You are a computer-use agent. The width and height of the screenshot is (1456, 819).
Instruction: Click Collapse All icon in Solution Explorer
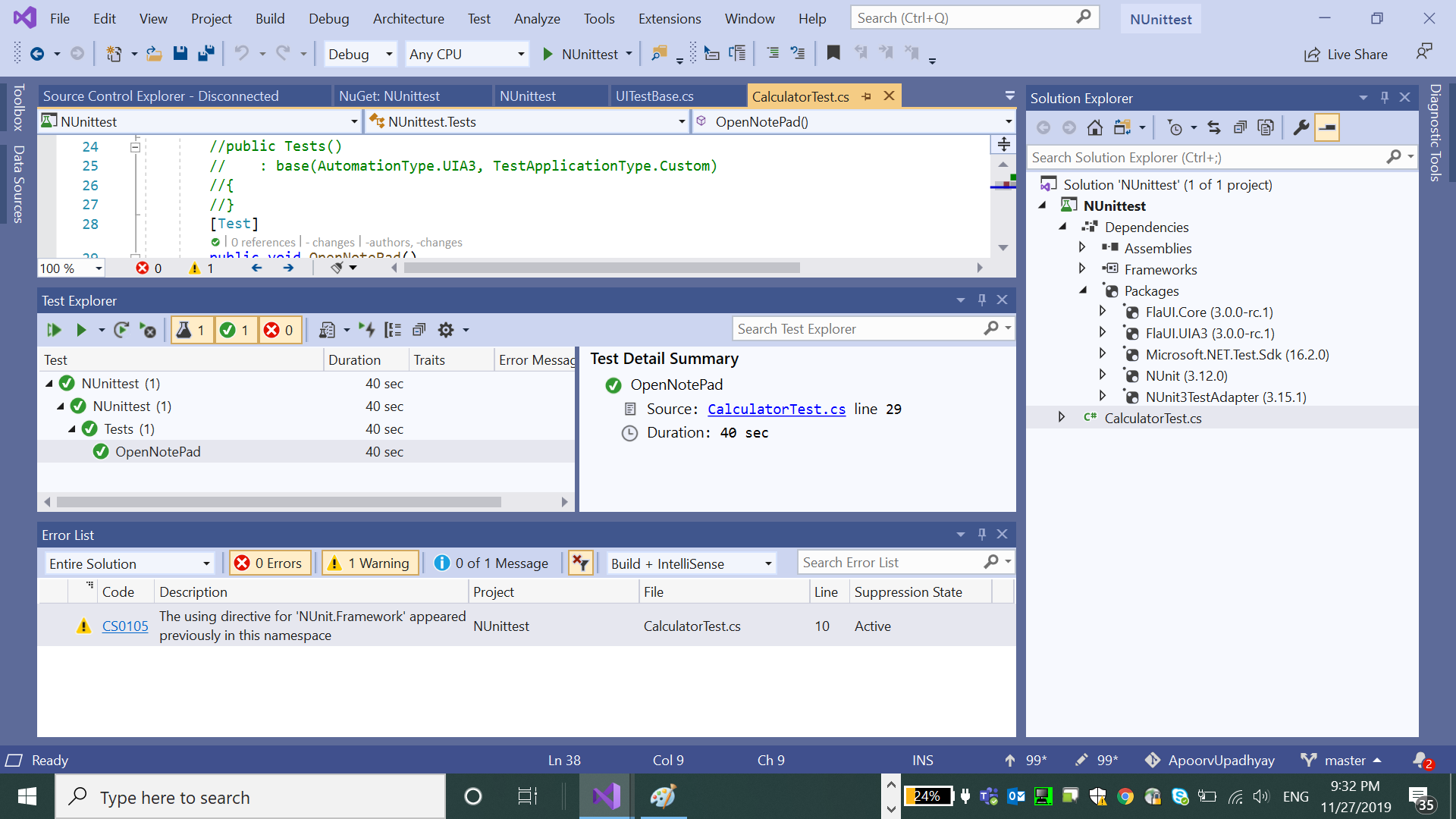coord(1240,127)
